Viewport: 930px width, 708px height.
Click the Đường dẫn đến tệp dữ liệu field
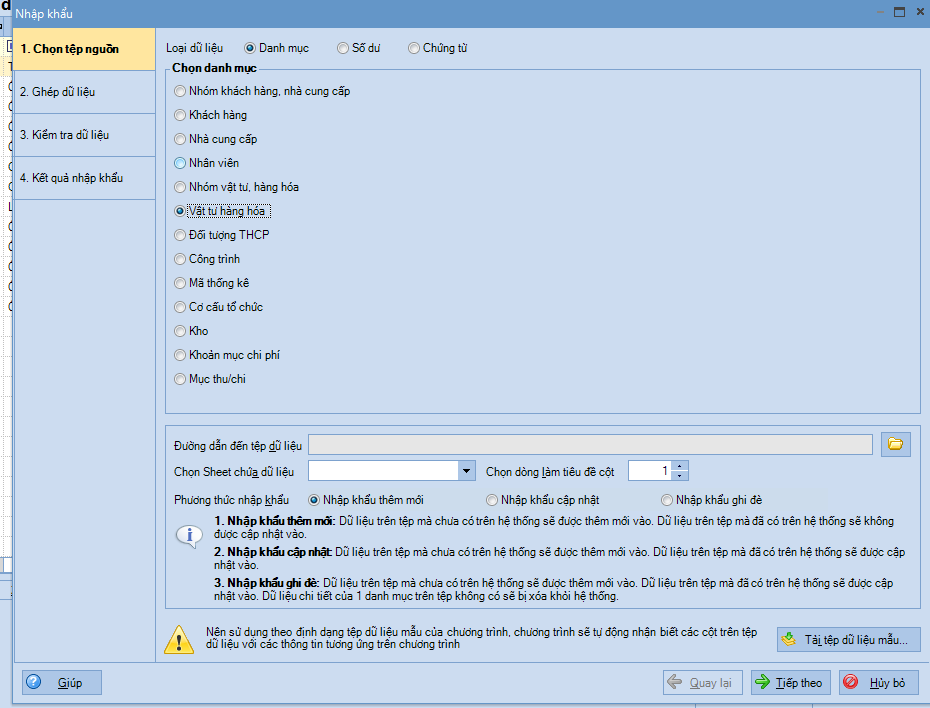click(x=590, y=445)
